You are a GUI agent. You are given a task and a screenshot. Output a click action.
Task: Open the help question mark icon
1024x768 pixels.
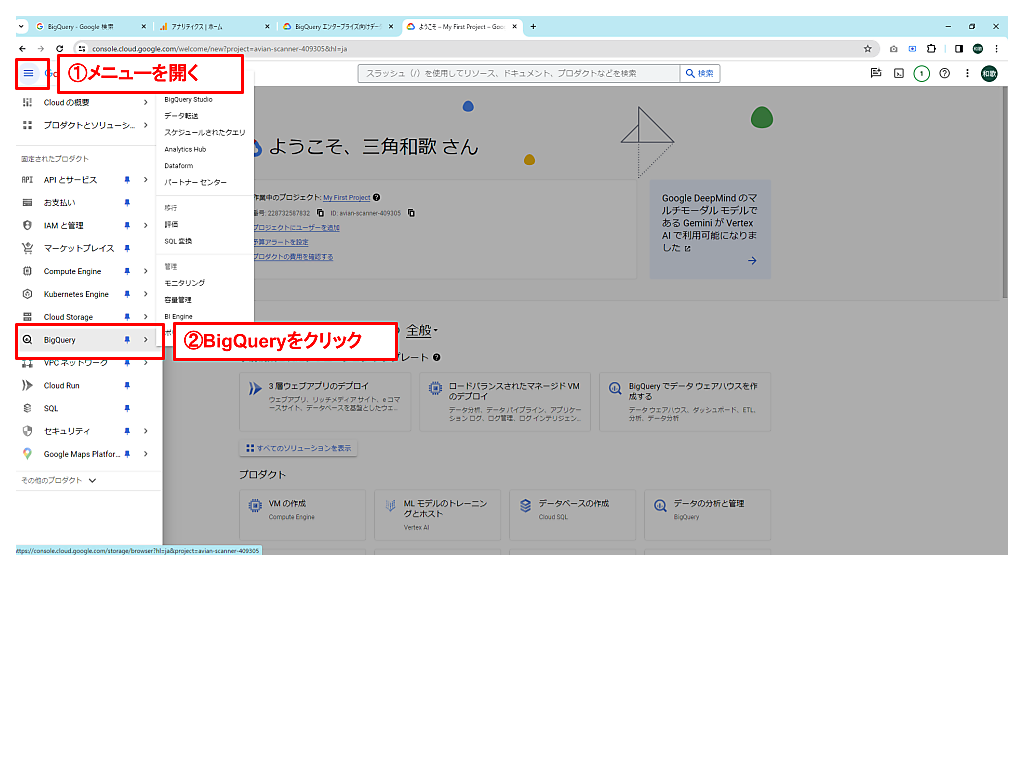944,73
